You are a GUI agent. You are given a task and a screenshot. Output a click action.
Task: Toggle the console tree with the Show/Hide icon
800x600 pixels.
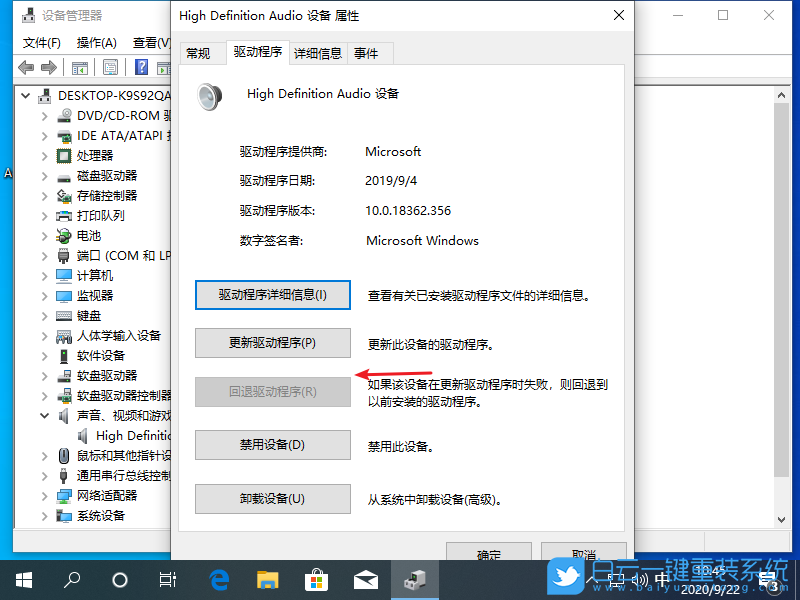point(81,67)
